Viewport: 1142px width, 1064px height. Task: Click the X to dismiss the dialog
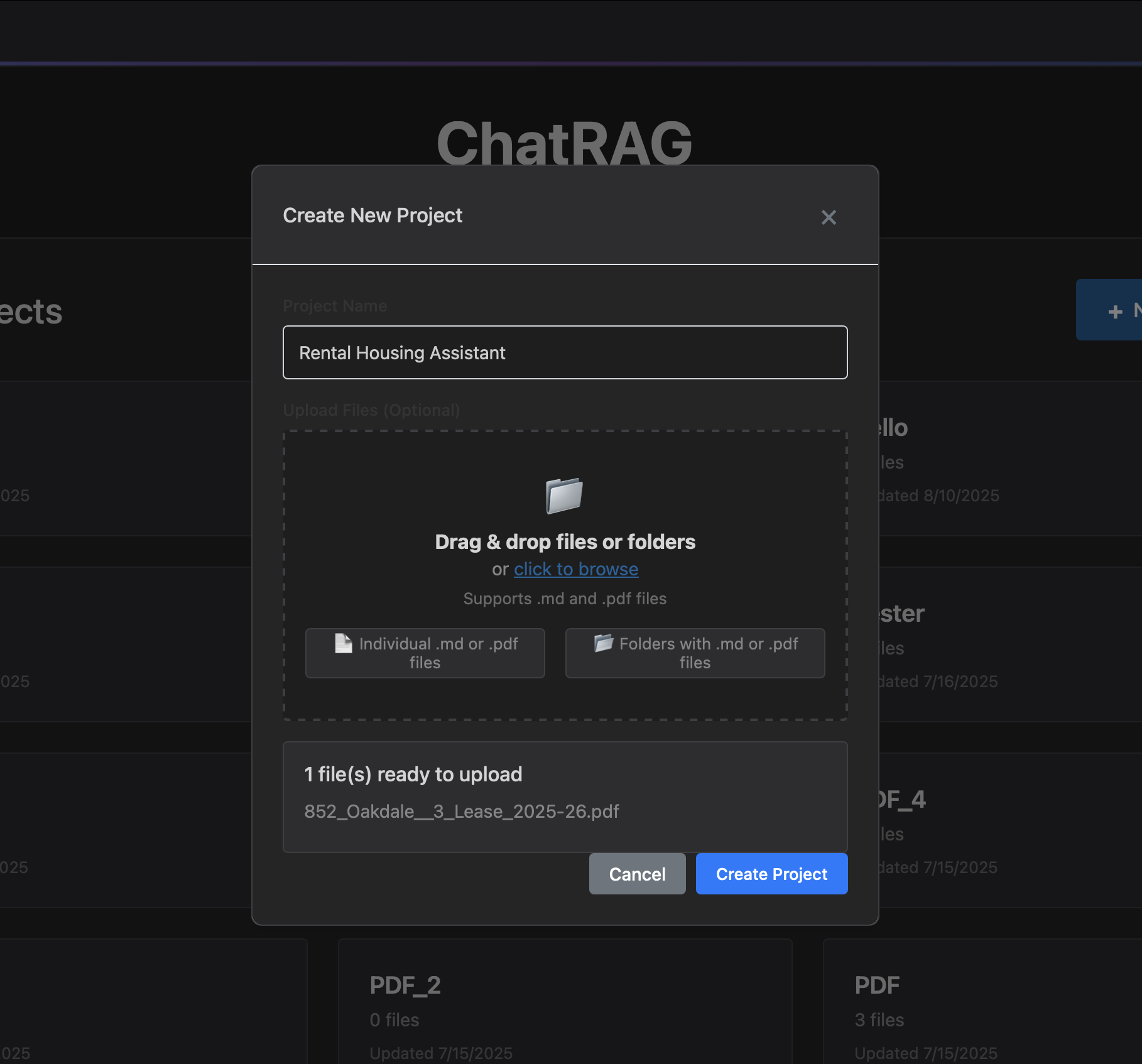tap(829, 217)
